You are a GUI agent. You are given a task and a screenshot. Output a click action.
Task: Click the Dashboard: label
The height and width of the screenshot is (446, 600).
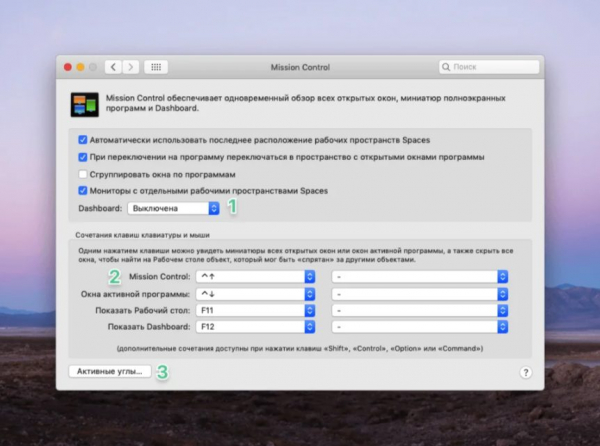point(100,208)
